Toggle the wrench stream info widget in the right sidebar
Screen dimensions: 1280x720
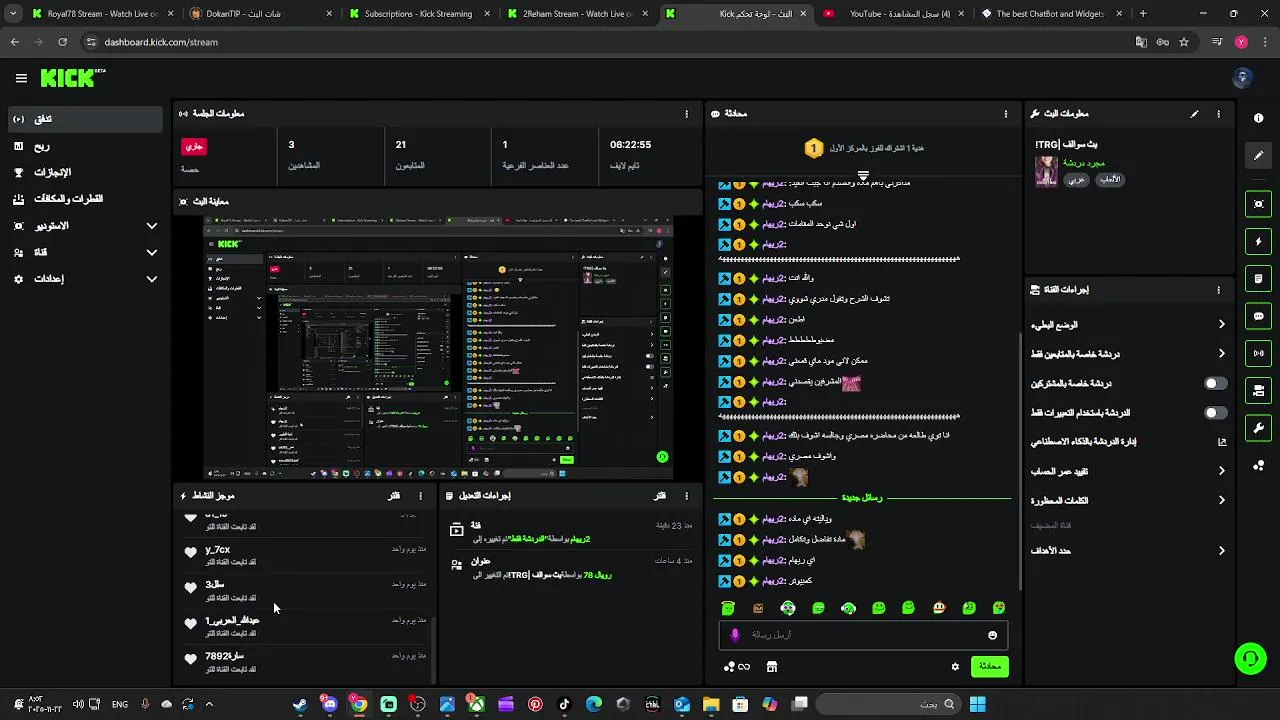(x=1258, y=428)
